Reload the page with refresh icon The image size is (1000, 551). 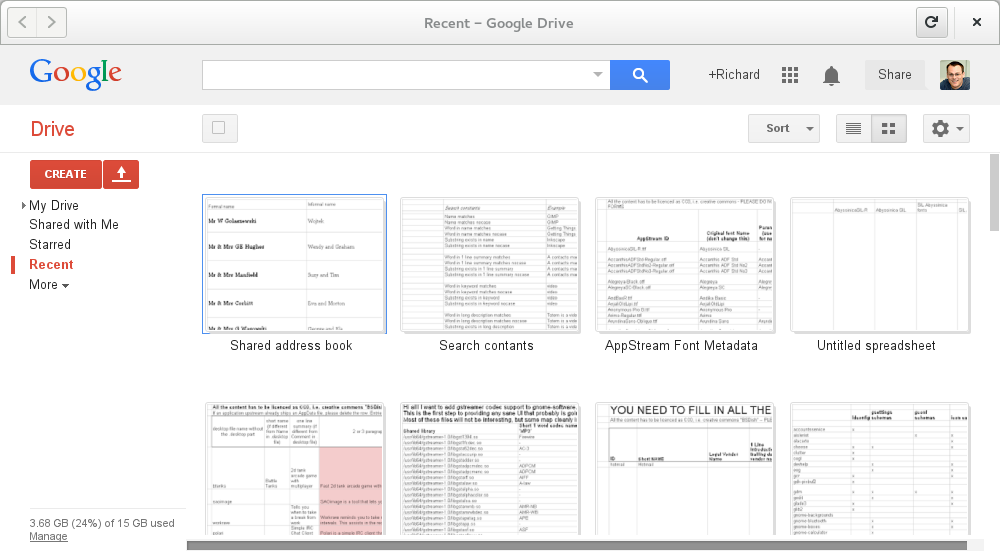[x=931, y=22]
